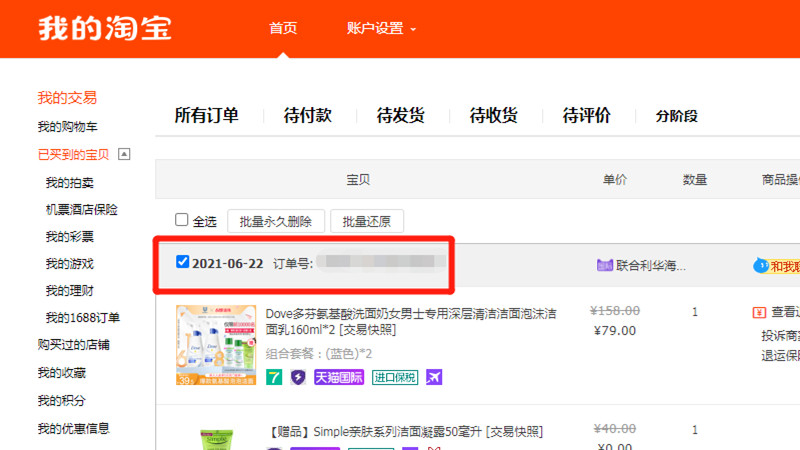The height and width of the screenshot is (450, 800).
Task: Open 我的理财 in the sidebar
Action: (69, 291)
